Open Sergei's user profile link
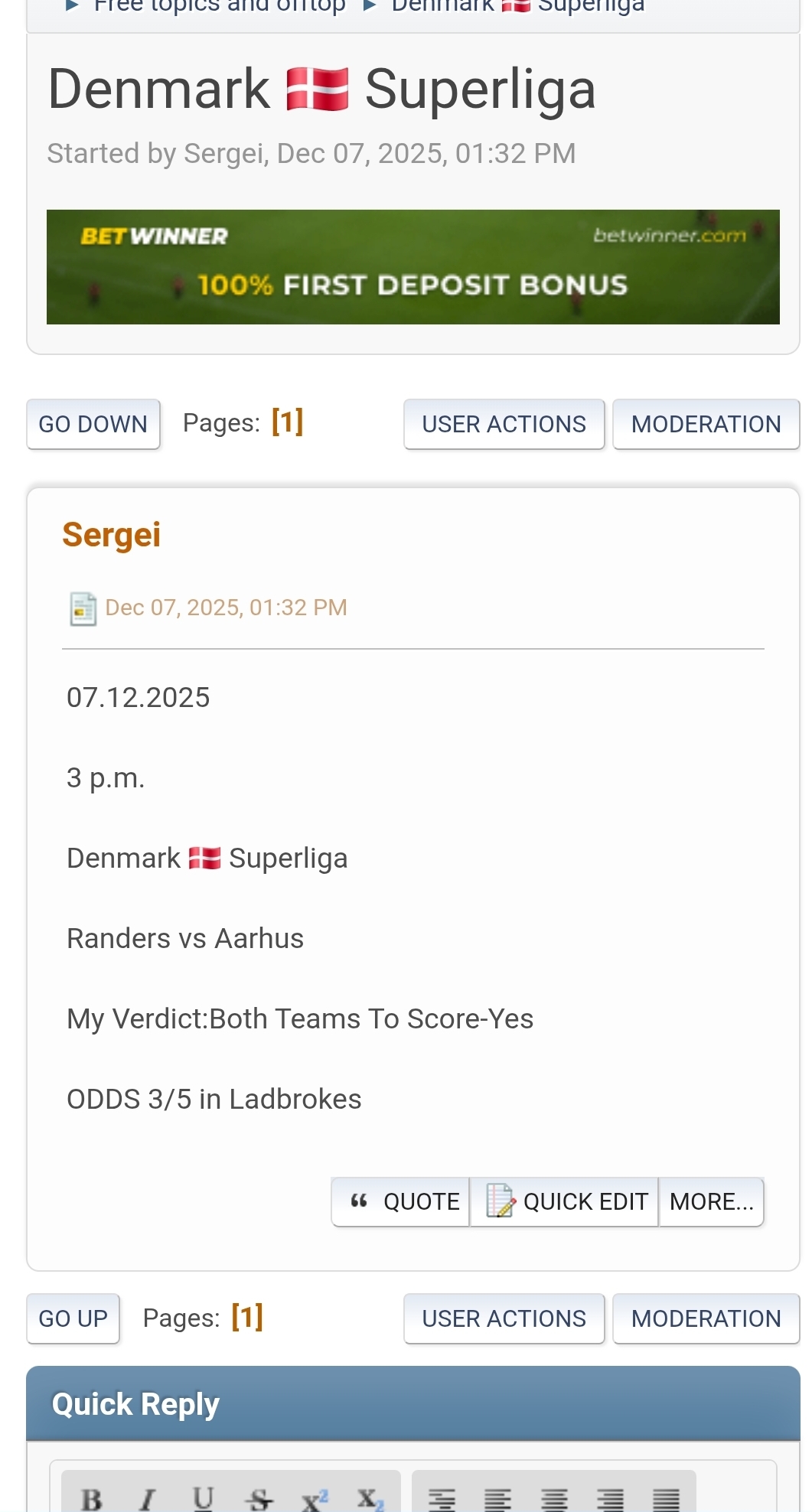The height and width of the screenshot is (1512, 812). click(112, 535)
